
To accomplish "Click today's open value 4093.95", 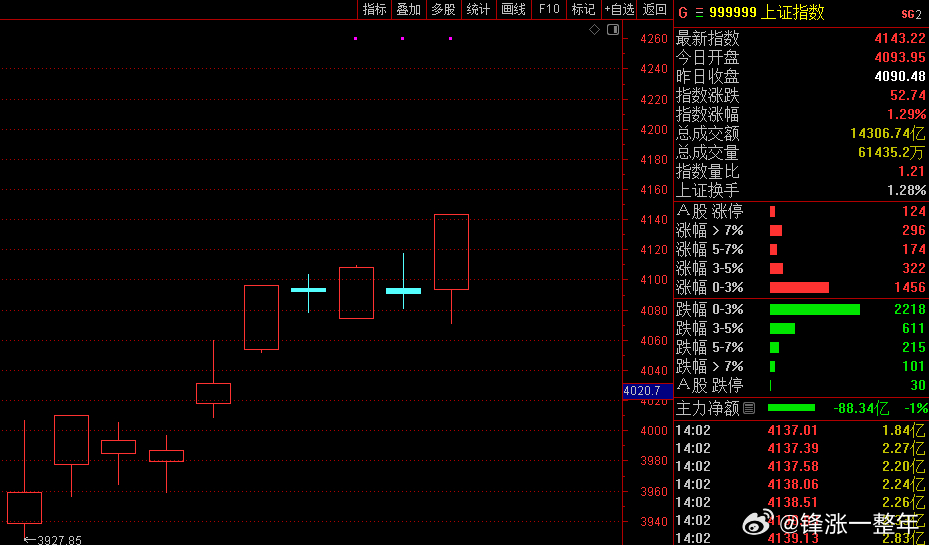I will (899, 57).
